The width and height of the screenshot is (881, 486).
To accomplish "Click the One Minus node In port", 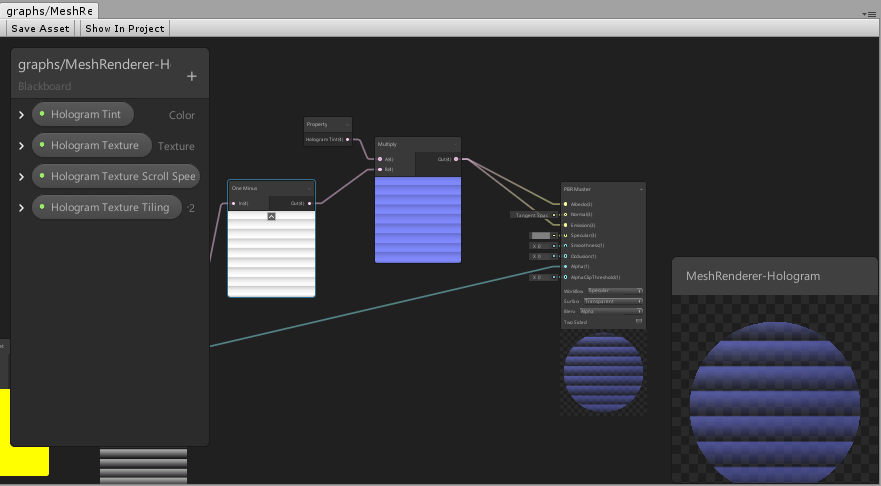I will pyautogui.click(x=234, y=203).
